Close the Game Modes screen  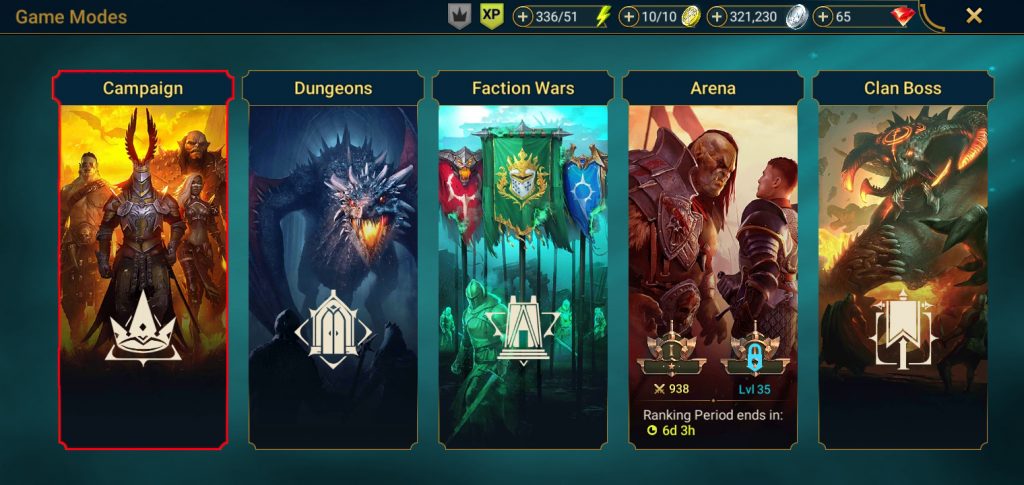coord(974,16)
